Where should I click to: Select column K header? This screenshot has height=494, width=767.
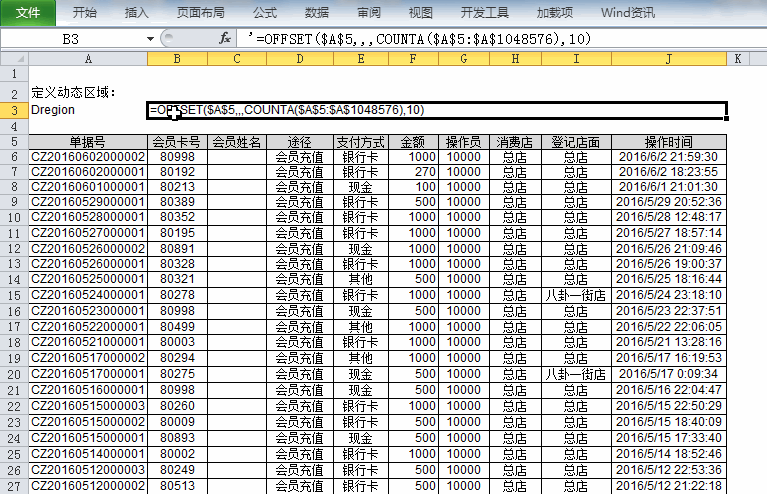(x=738, y=59)
